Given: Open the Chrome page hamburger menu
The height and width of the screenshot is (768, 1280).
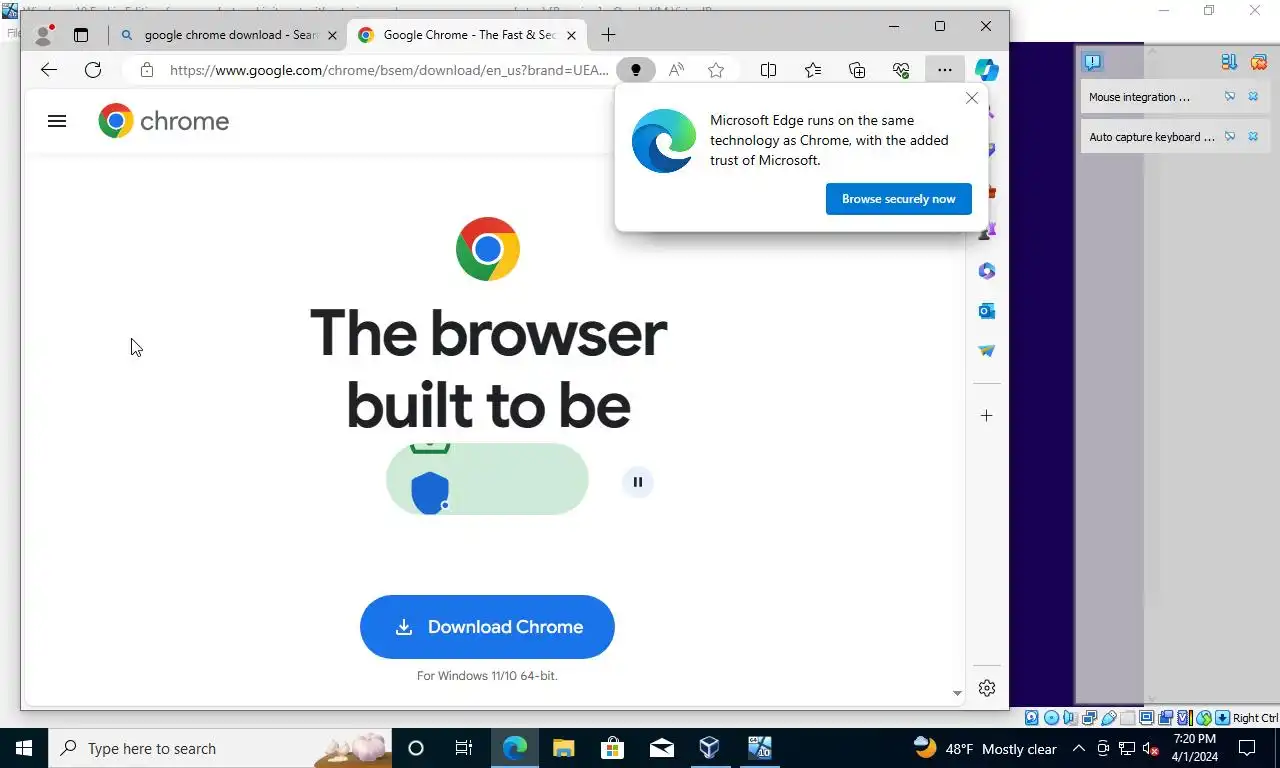Looking at the screenshot, I should (57, 121).
